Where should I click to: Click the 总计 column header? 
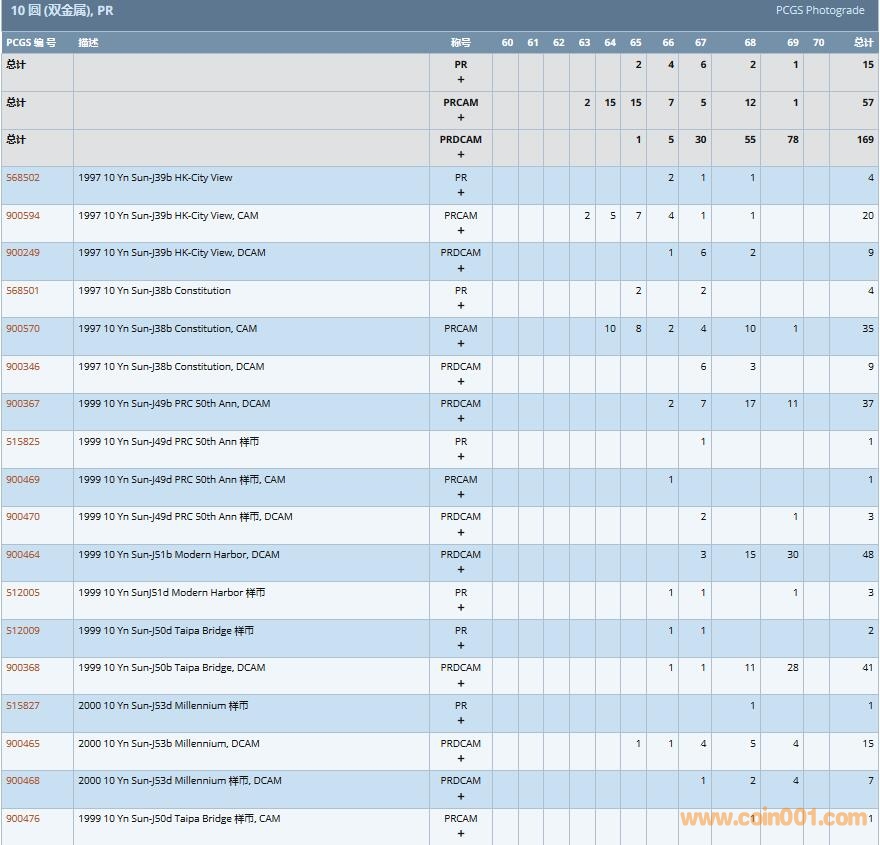point(863,43)
